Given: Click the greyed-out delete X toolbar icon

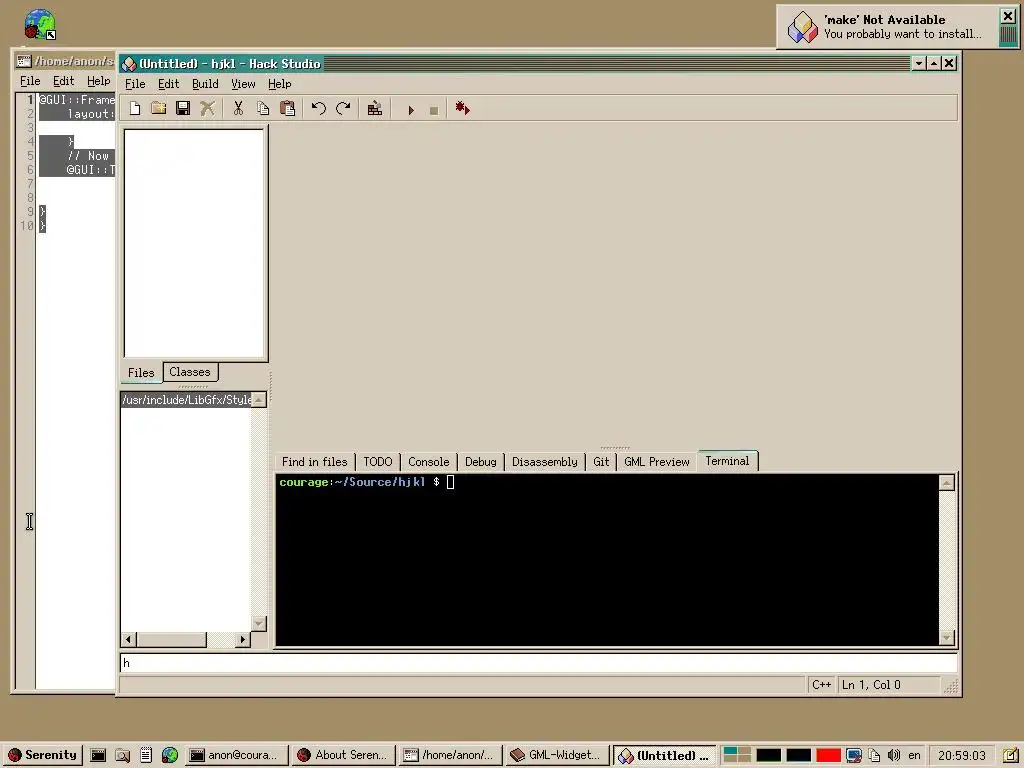Looking at the screenshot, I should click(207, 108).
